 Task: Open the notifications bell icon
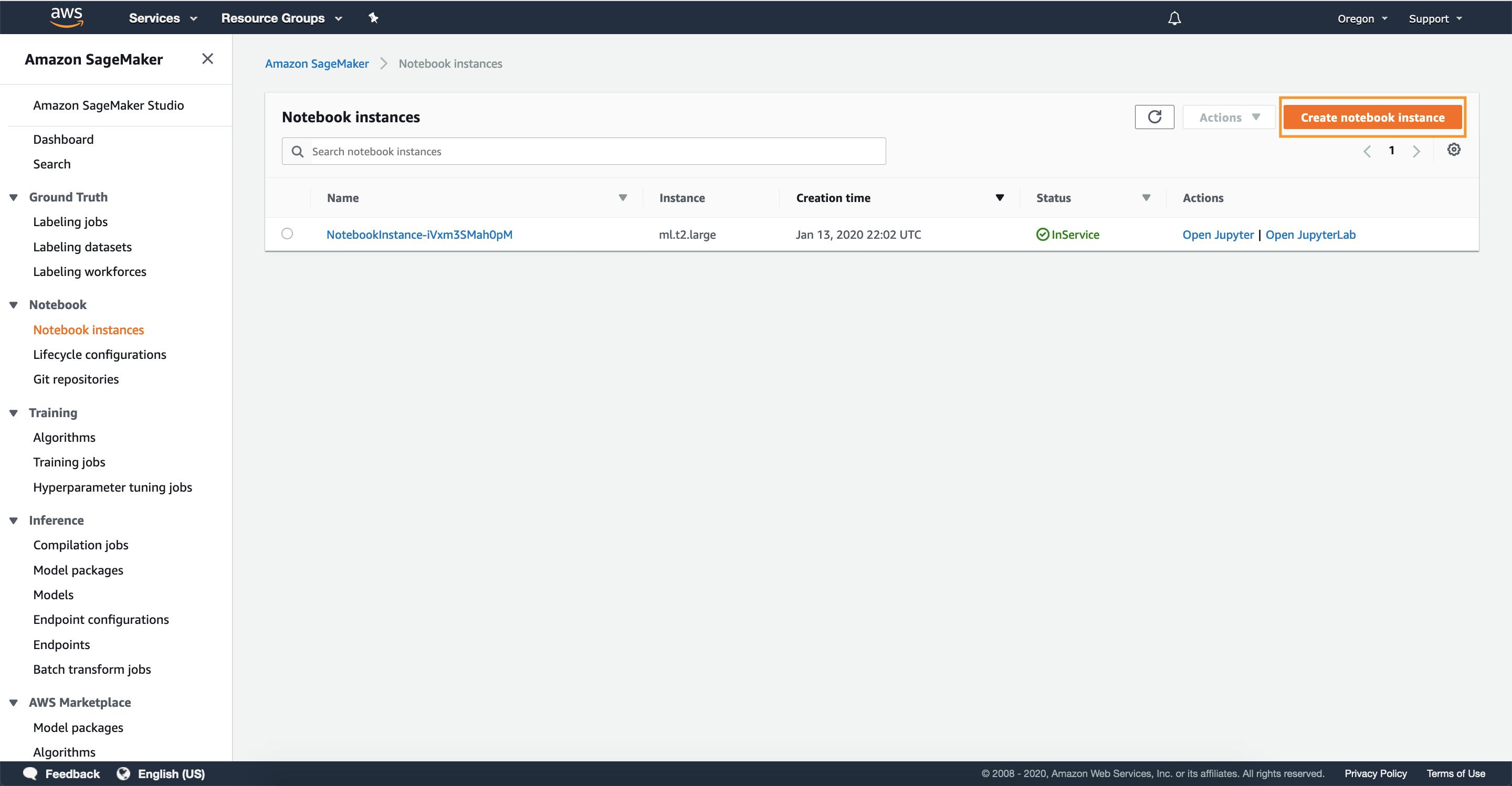click(1174, 18)
